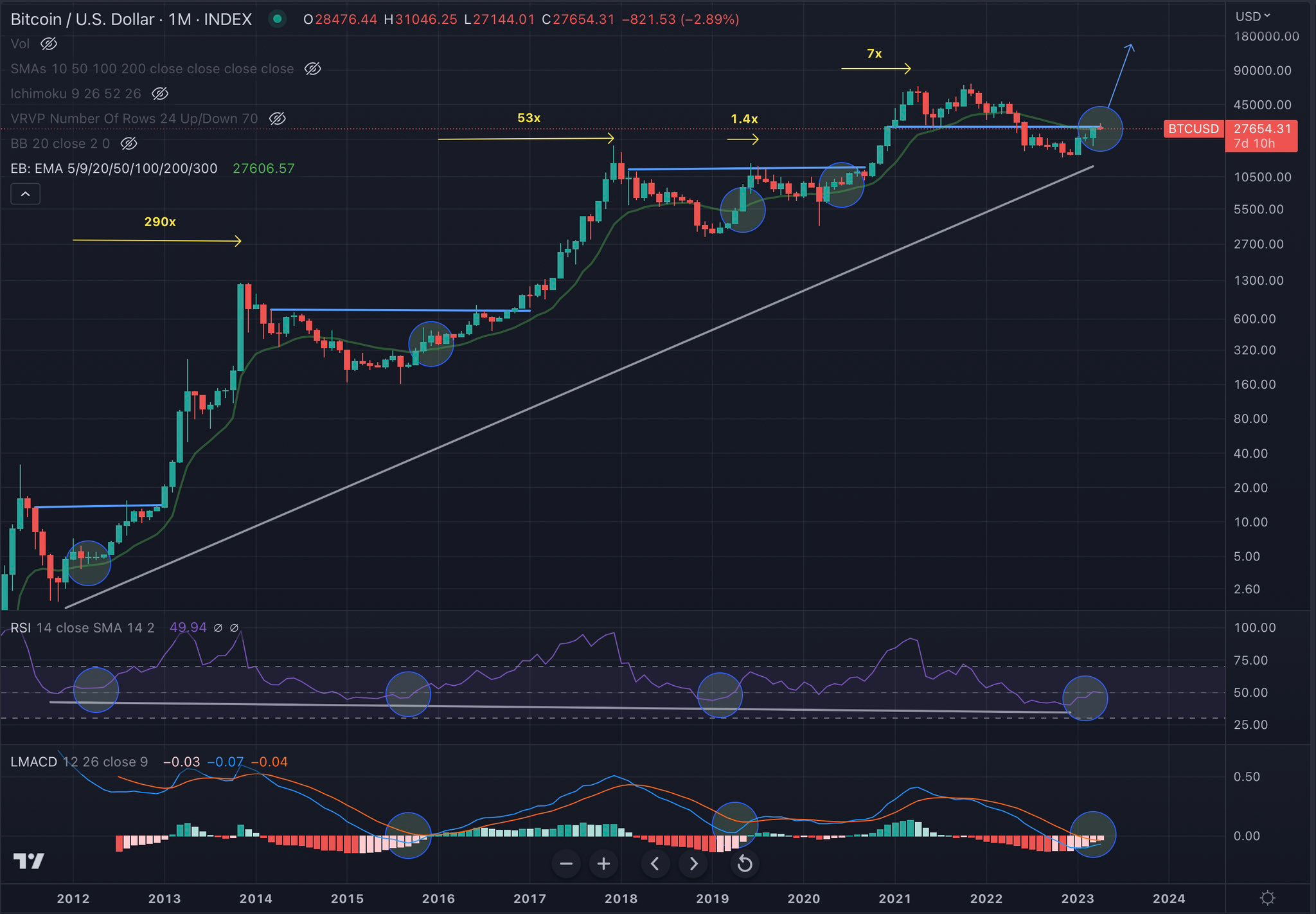This screenshot has width=1316, height=914.
Task: Select the Bitcoin / U.S. Dollar symbol title
Action: [x=131, y=19]
